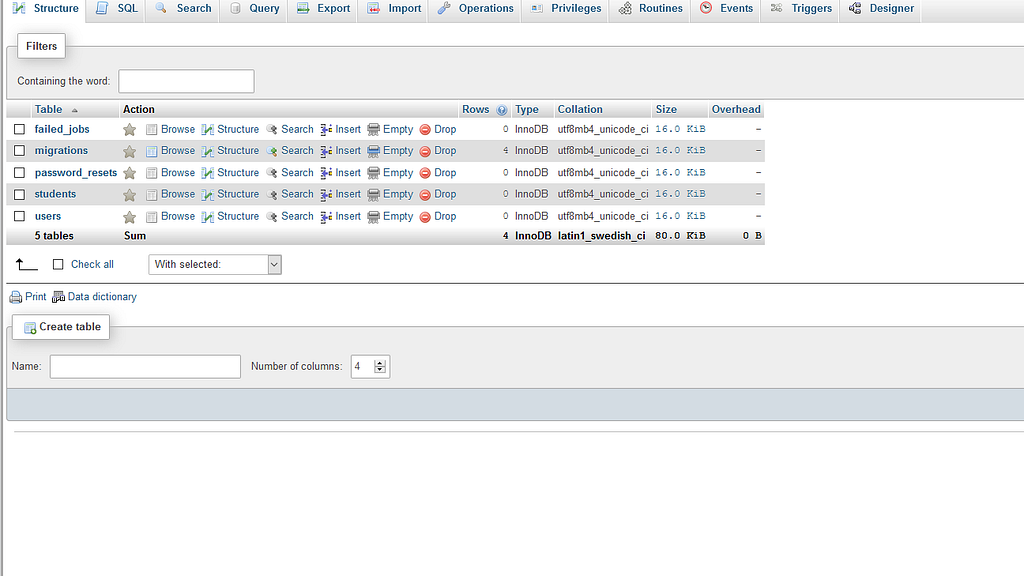Click Search icon in users row
Image resolution: width=1024 pixels, height=576 pixels.
point(272,216)
